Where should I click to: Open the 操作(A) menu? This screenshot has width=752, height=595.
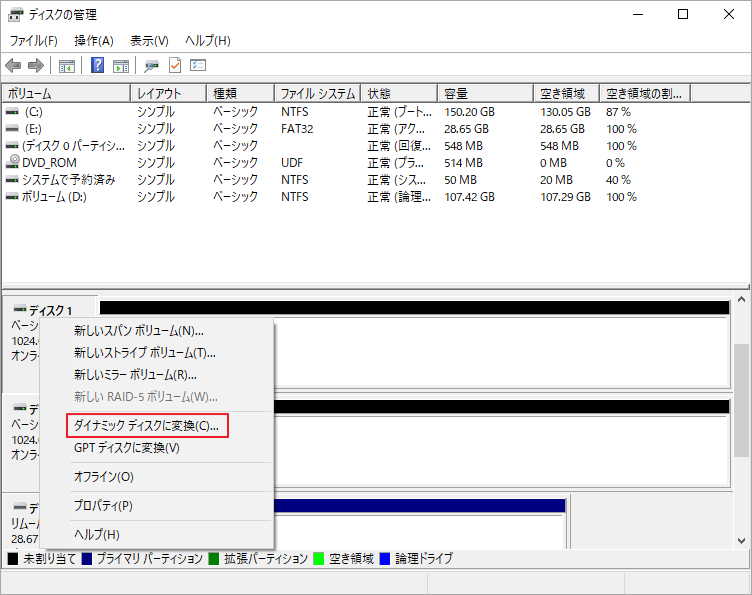(94, 41)
